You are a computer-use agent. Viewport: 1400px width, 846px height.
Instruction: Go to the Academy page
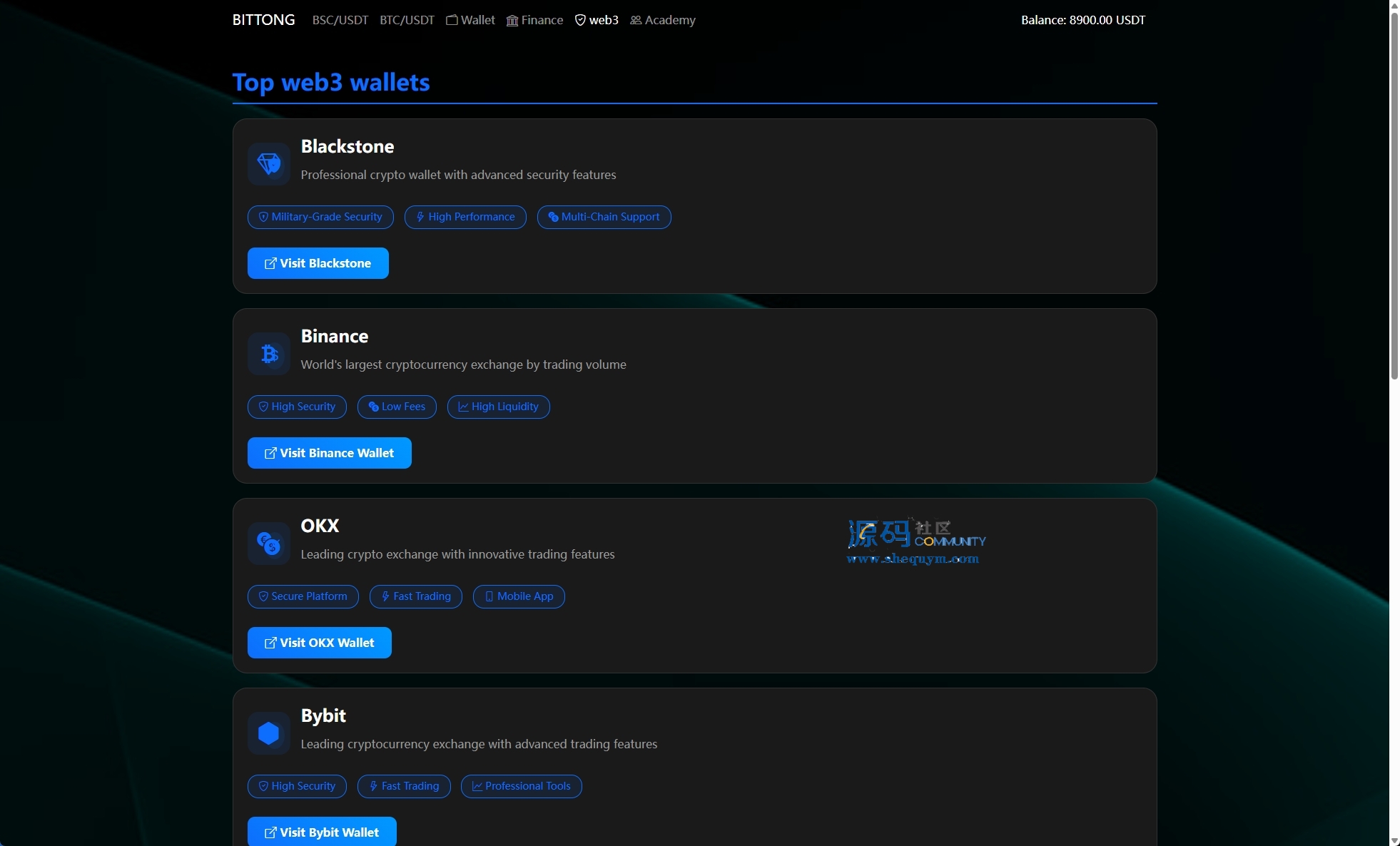pos(662,20)
